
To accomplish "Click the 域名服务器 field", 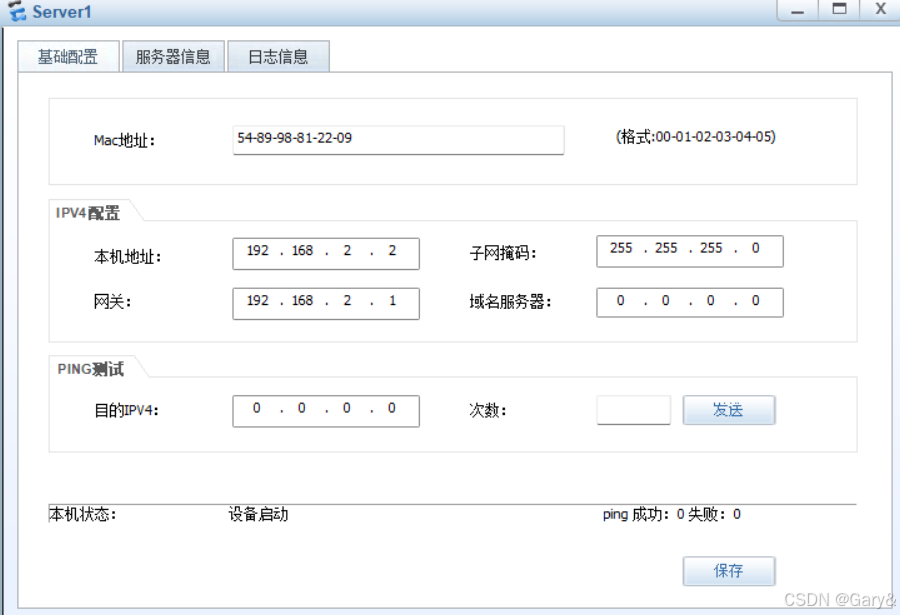I will 690,302.
